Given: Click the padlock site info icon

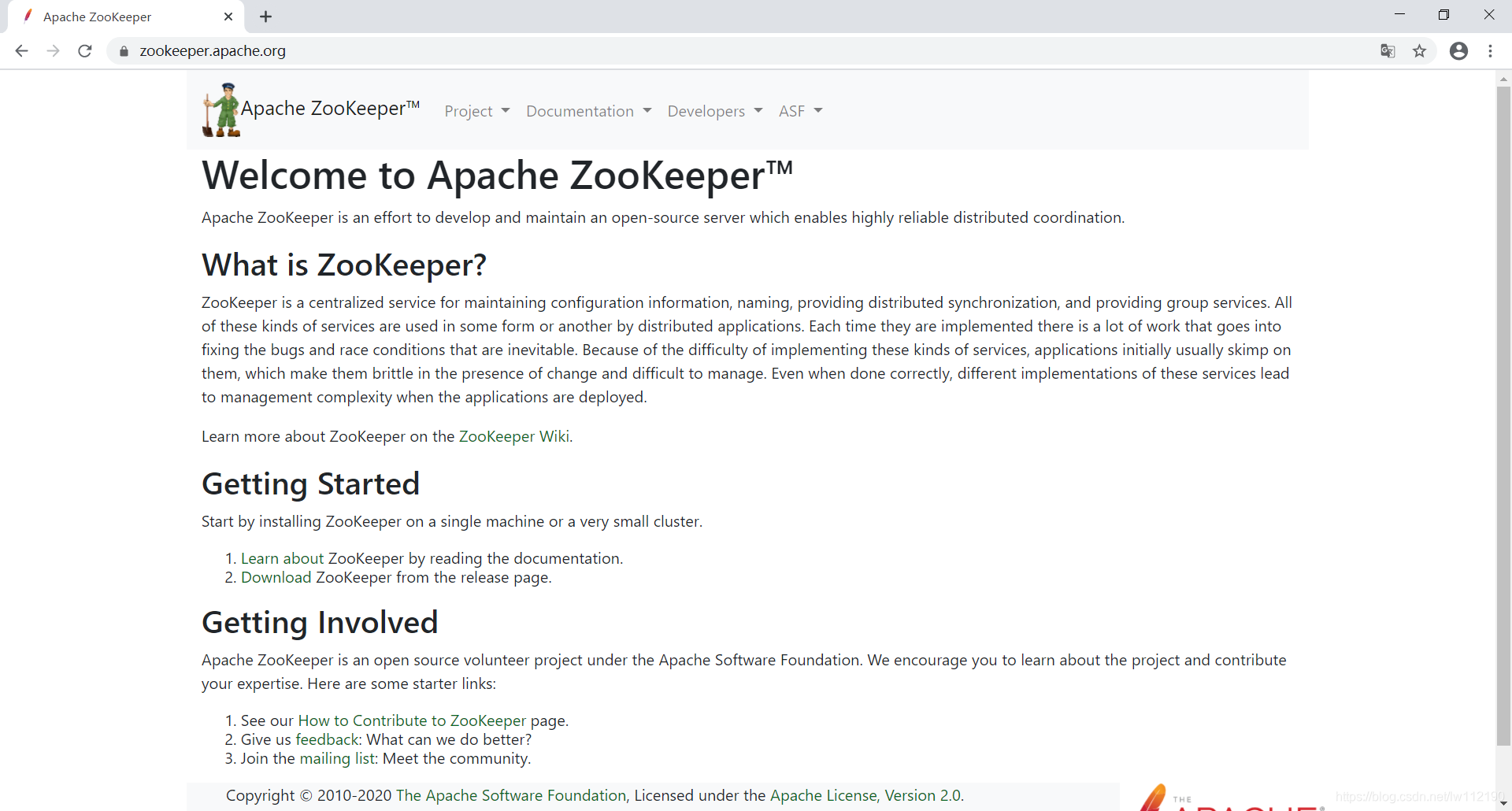Looking at the screenshot, I should tap(124, 51).
